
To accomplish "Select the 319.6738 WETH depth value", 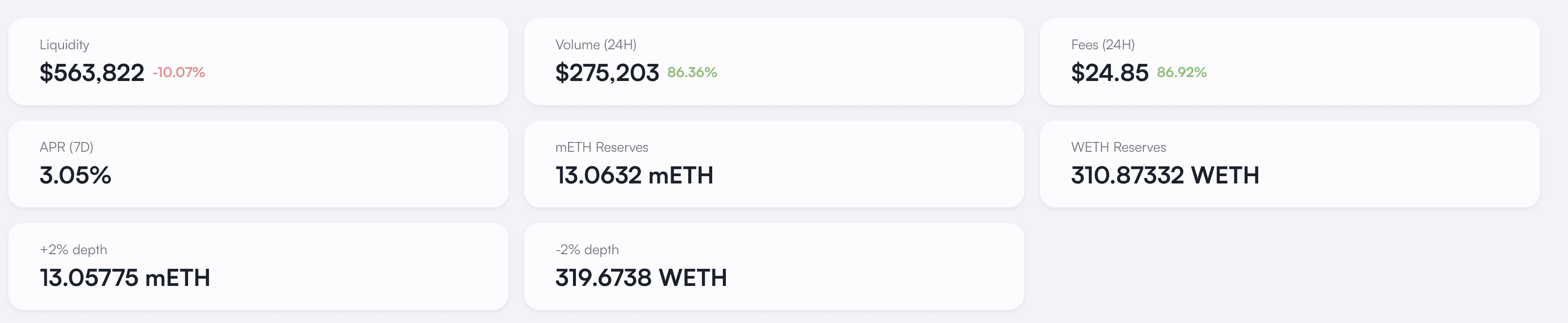I will point(640,278).
